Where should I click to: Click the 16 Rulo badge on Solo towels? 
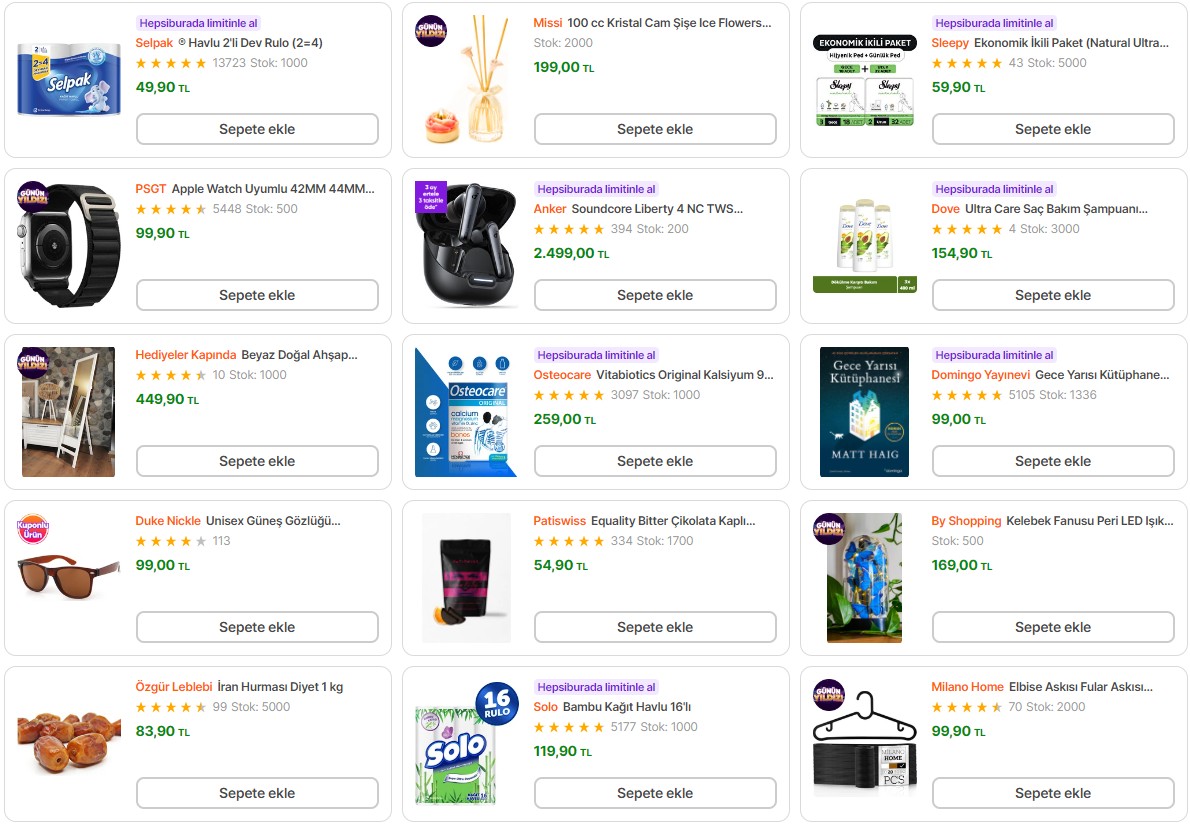click(x=495, y=702)
